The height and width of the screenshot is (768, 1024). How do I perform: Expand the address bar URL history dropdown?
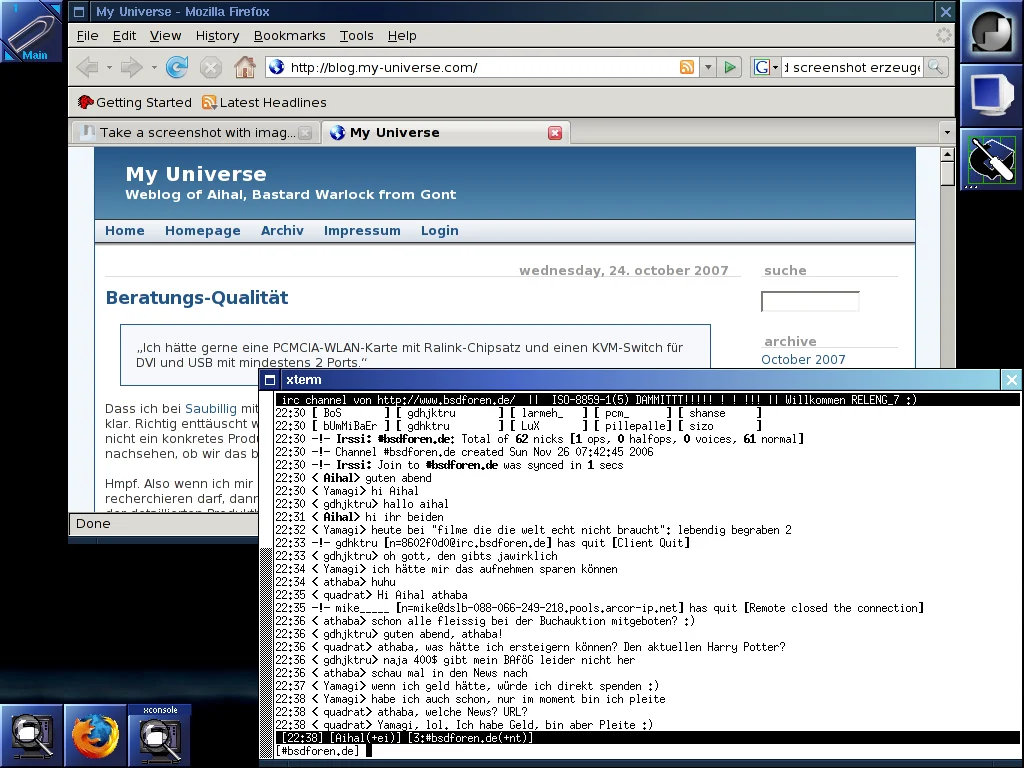click(708, 67)
